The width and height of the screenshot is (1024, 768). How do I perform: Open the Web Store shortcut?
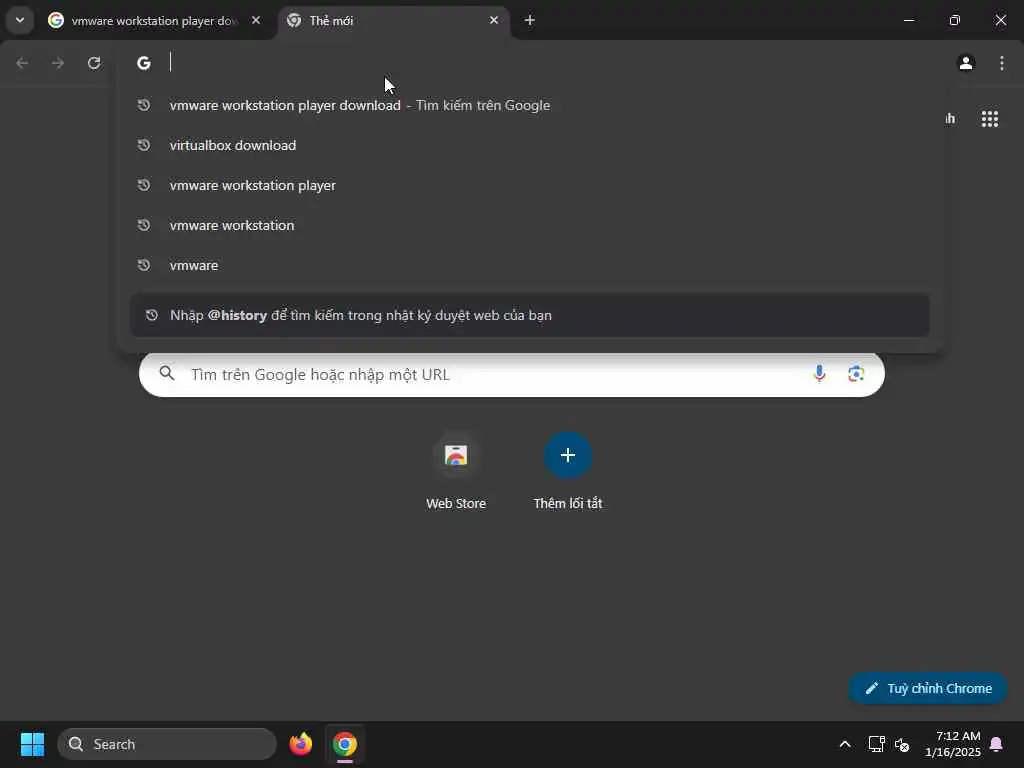click(x=456, y=472)
